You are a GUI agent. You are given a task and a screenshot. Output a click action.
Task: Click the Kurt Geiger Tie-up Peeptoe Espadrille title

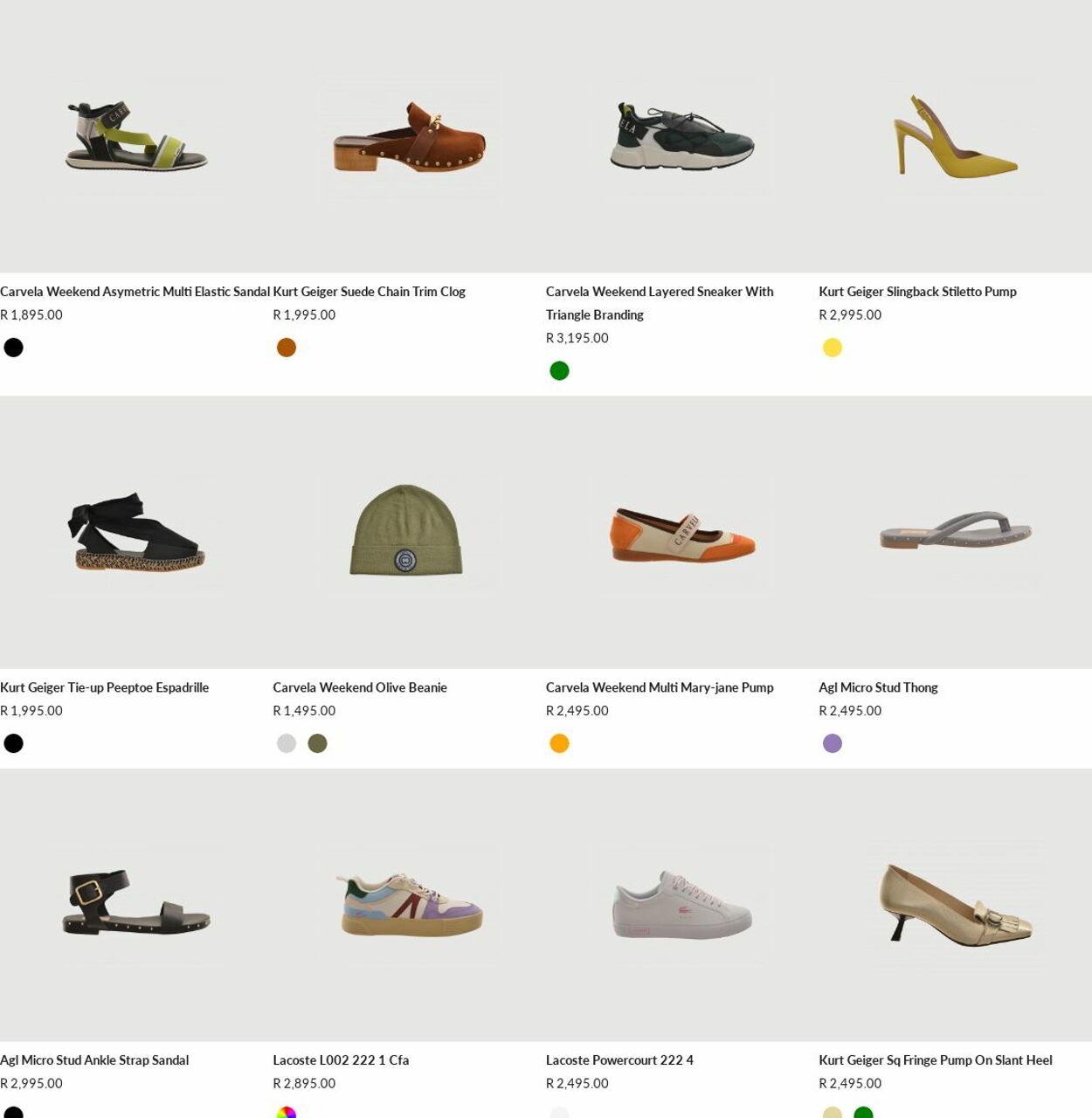click(x=104, y=687)
